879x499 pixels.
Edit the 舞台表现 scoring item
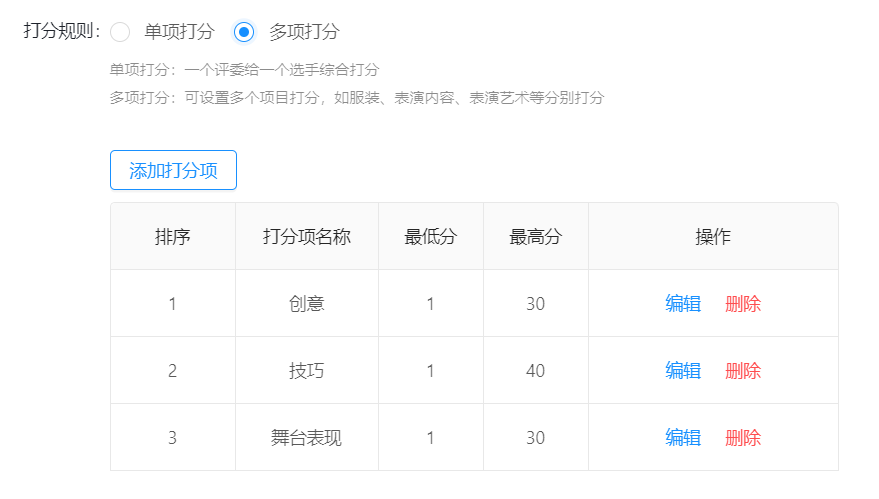click(x=683, y=437)
